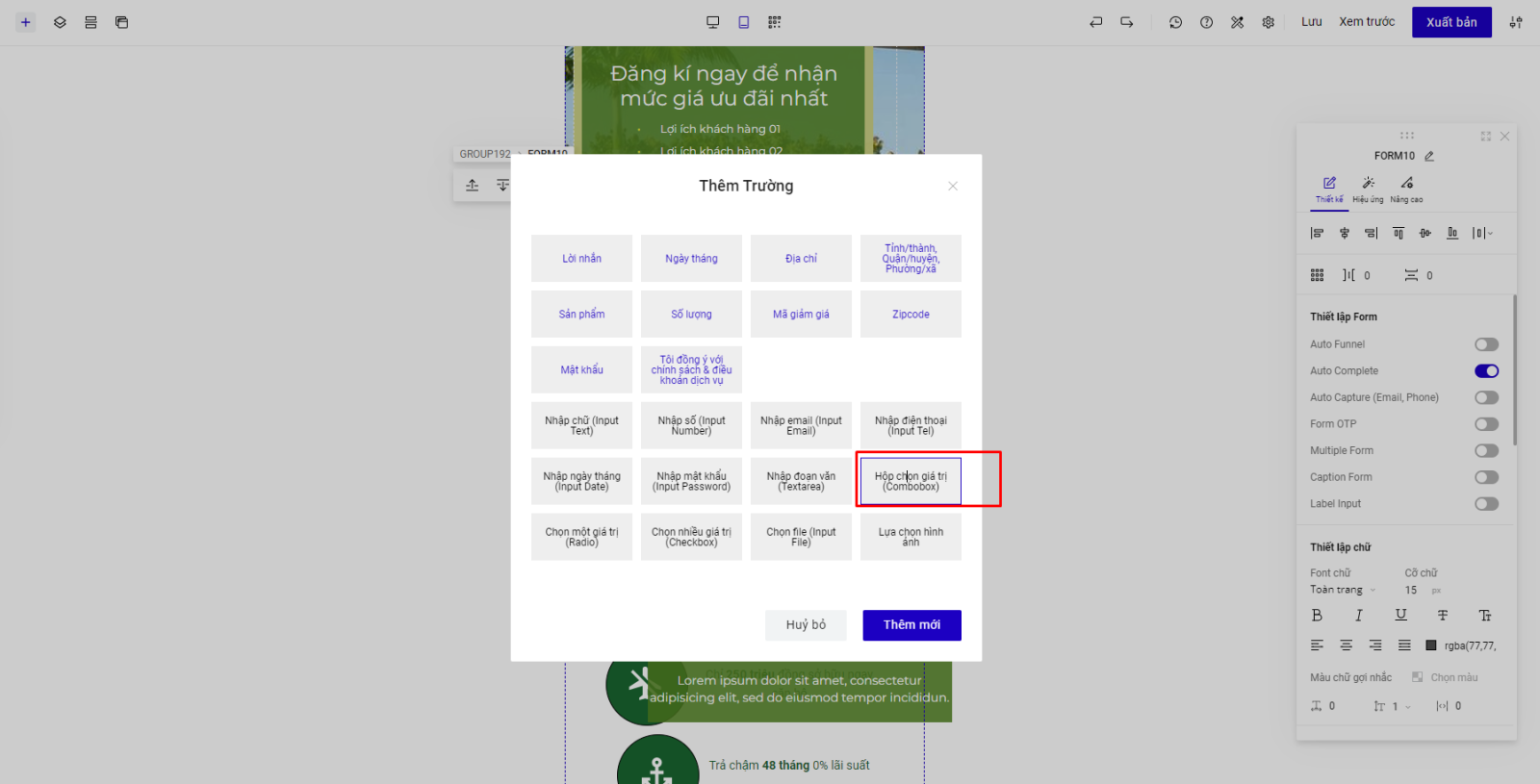Open the settings gear icon

tap(1268, 22)
